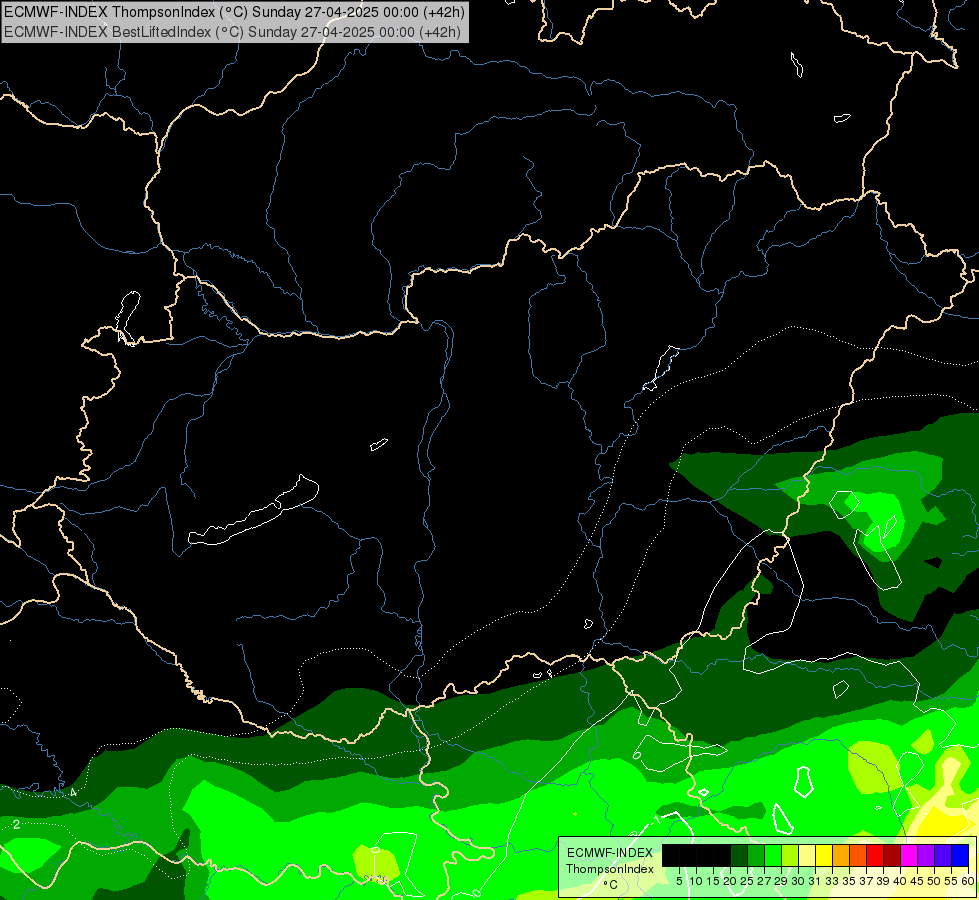
Task: Click the legend scale value 10
Action: tap(696, 881)
